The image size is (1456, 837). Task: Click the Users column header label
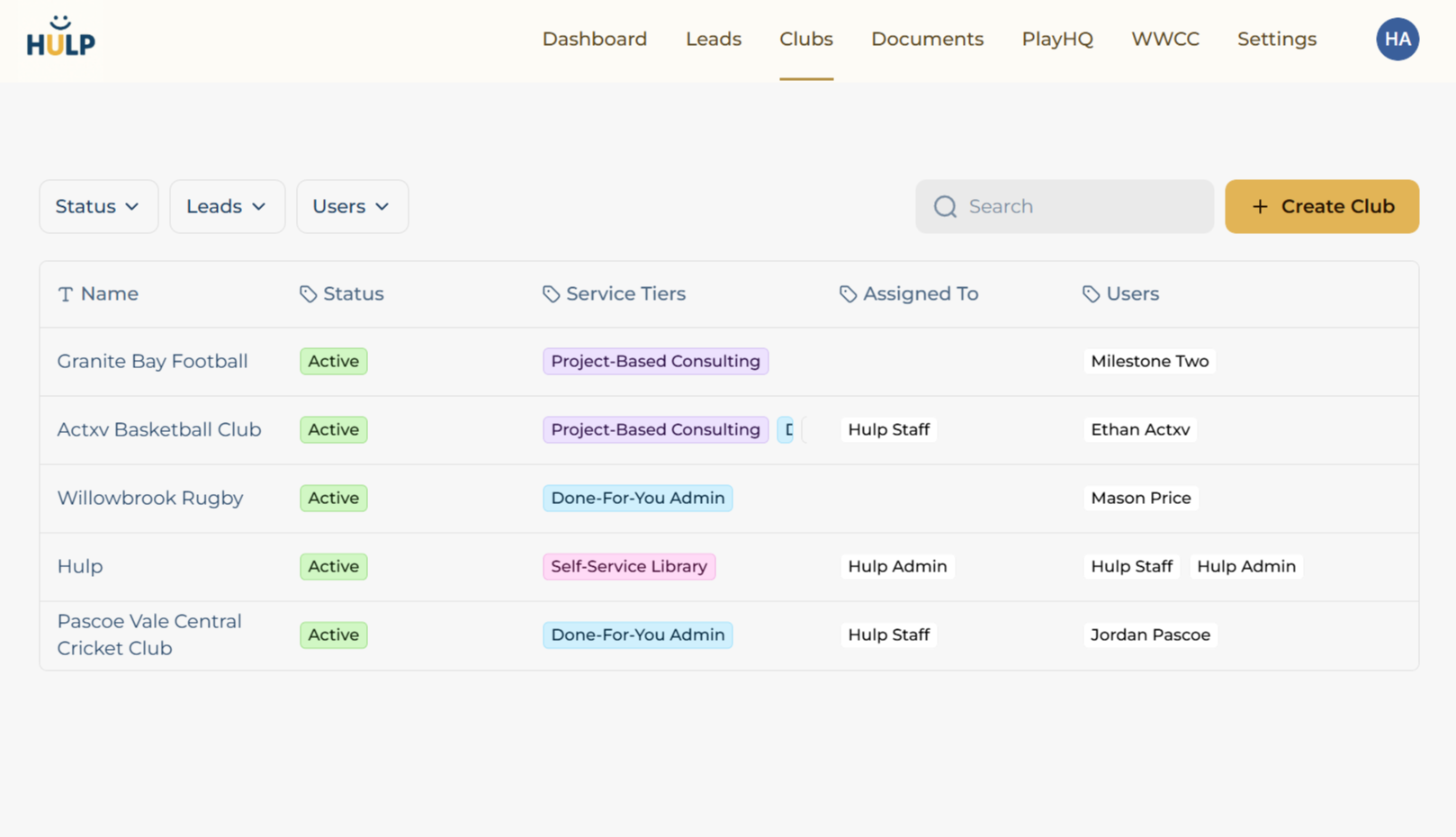coord(1133,294)
